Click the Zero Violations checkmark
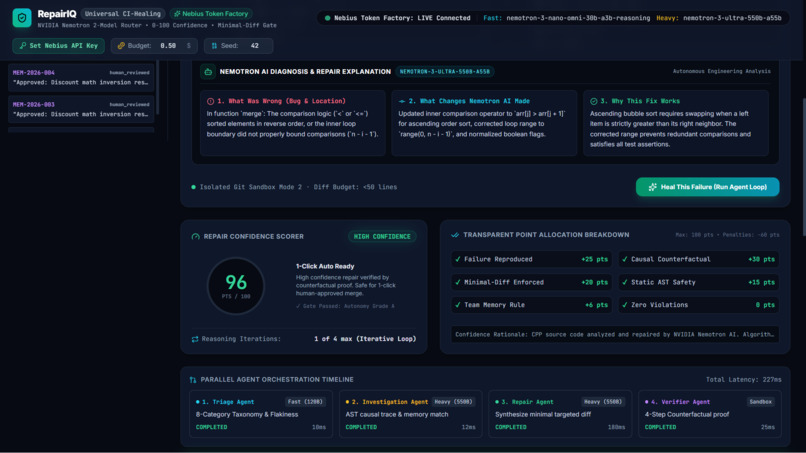The width and height of the screenshot is (806, 453). pos(625,305)
